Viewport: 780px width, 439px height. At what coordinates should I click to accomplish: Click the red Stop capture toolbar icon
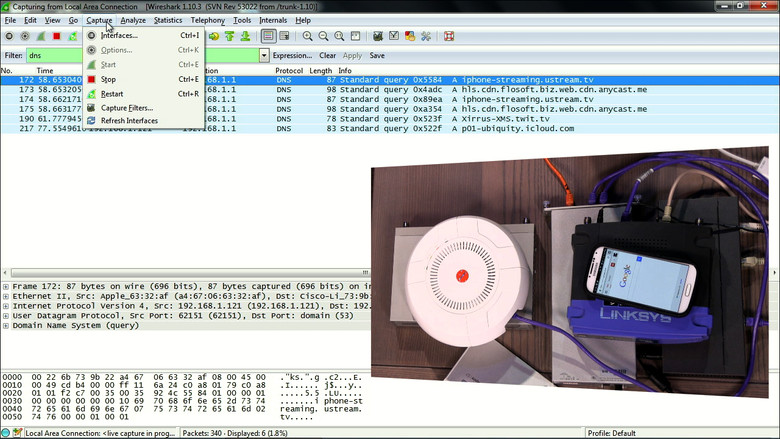tap(57, 36)
